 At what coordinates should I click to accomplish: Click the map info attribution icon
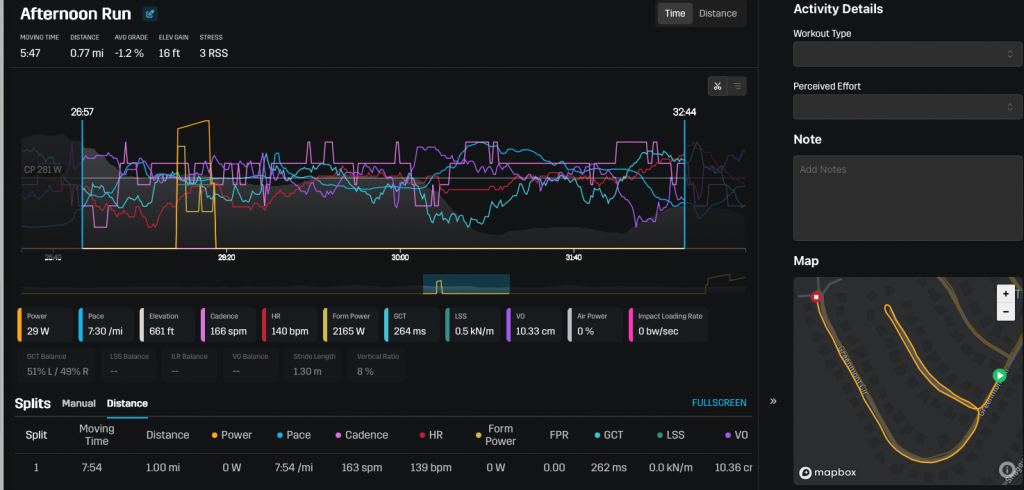pyautogui.click(x=1007, y=469)
